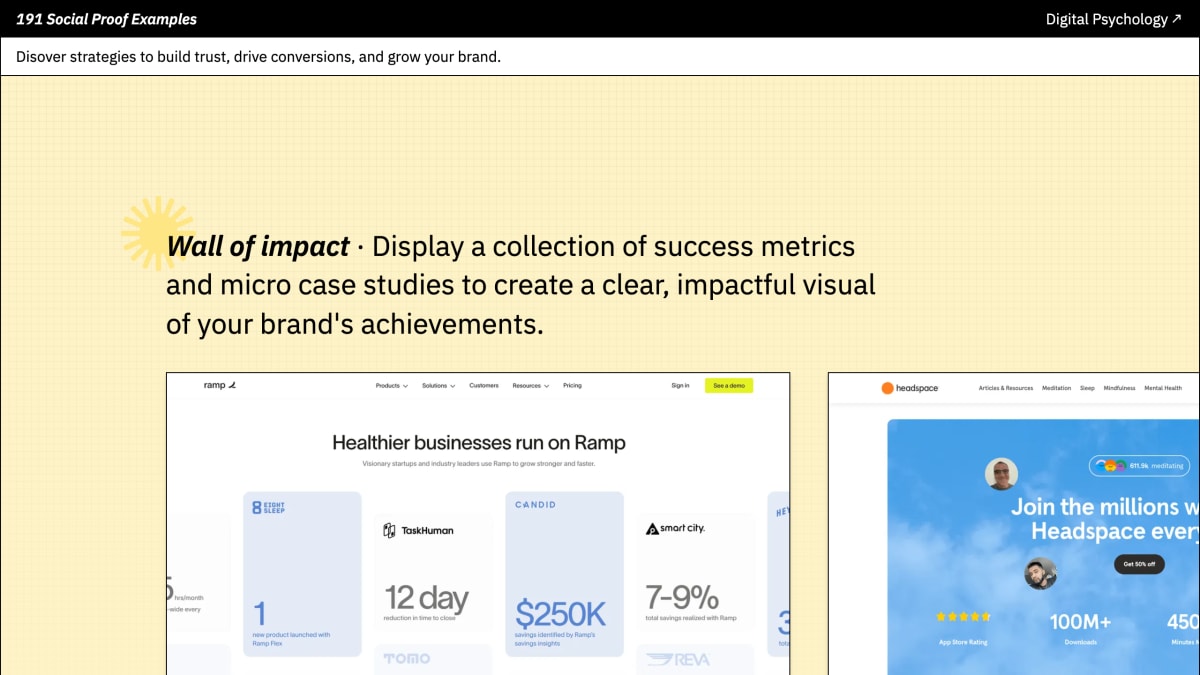This screenshot has width=1200, height=675.
Task: Click the "Healthier businesses run on Ramp" heading
Action: (479, 442)
